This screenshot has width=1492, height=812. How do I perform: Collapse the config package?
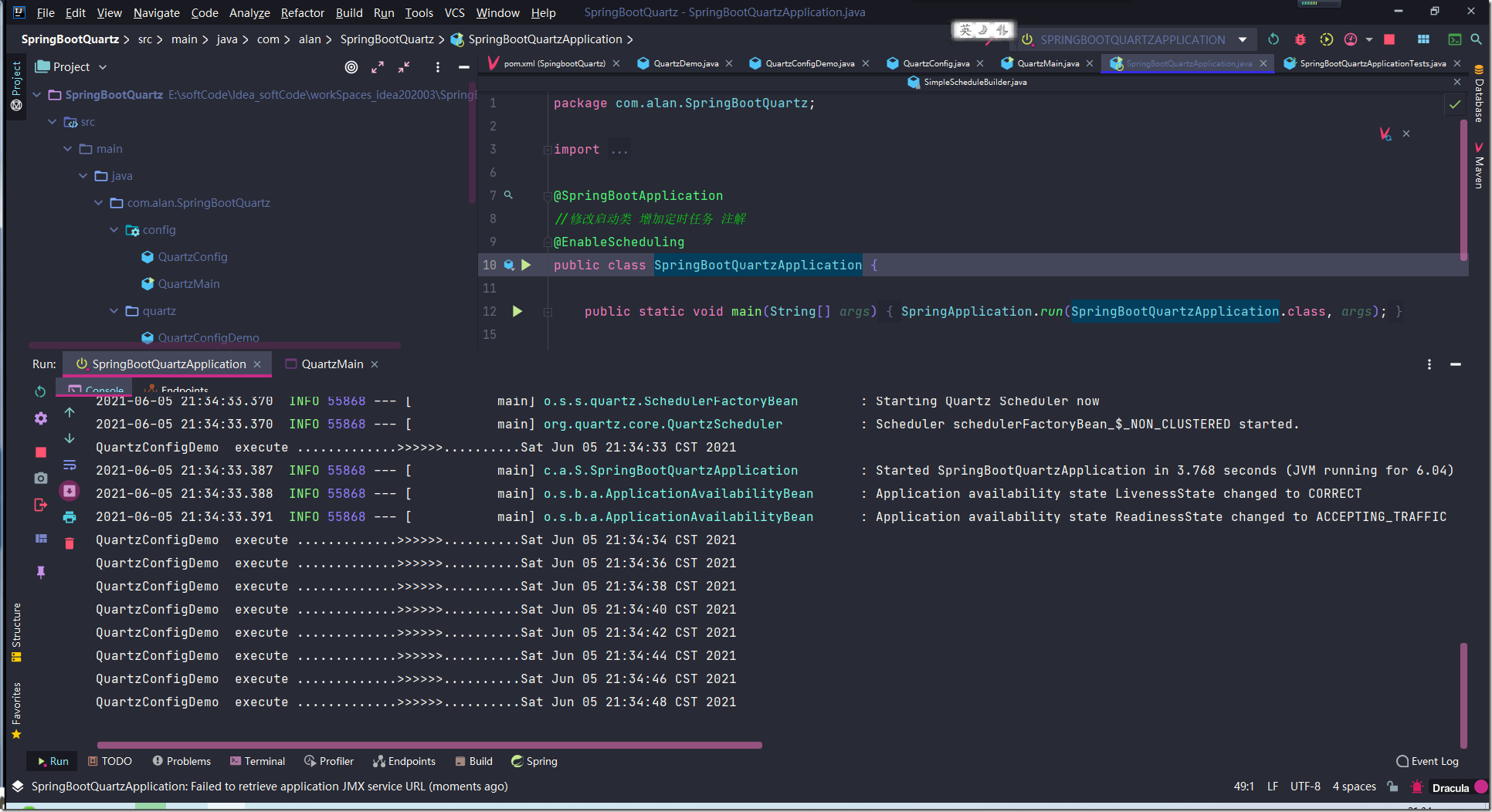(114, 230)
